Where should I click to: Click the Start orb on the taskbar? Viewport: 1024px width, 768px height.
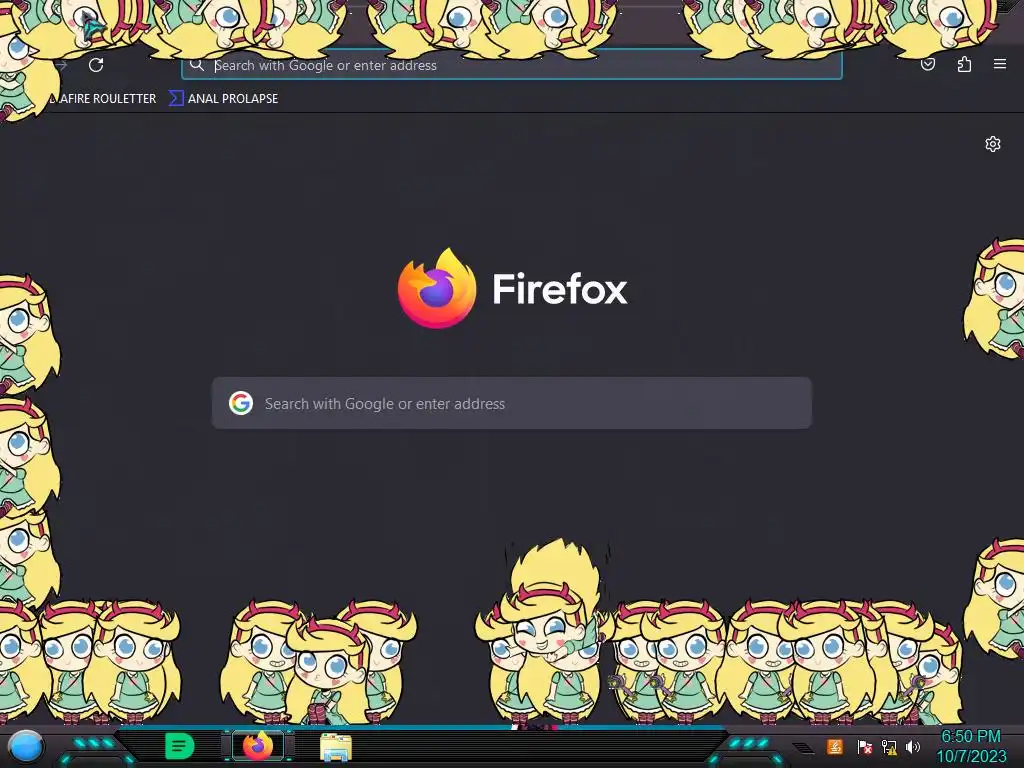click(x=25, y=746)
